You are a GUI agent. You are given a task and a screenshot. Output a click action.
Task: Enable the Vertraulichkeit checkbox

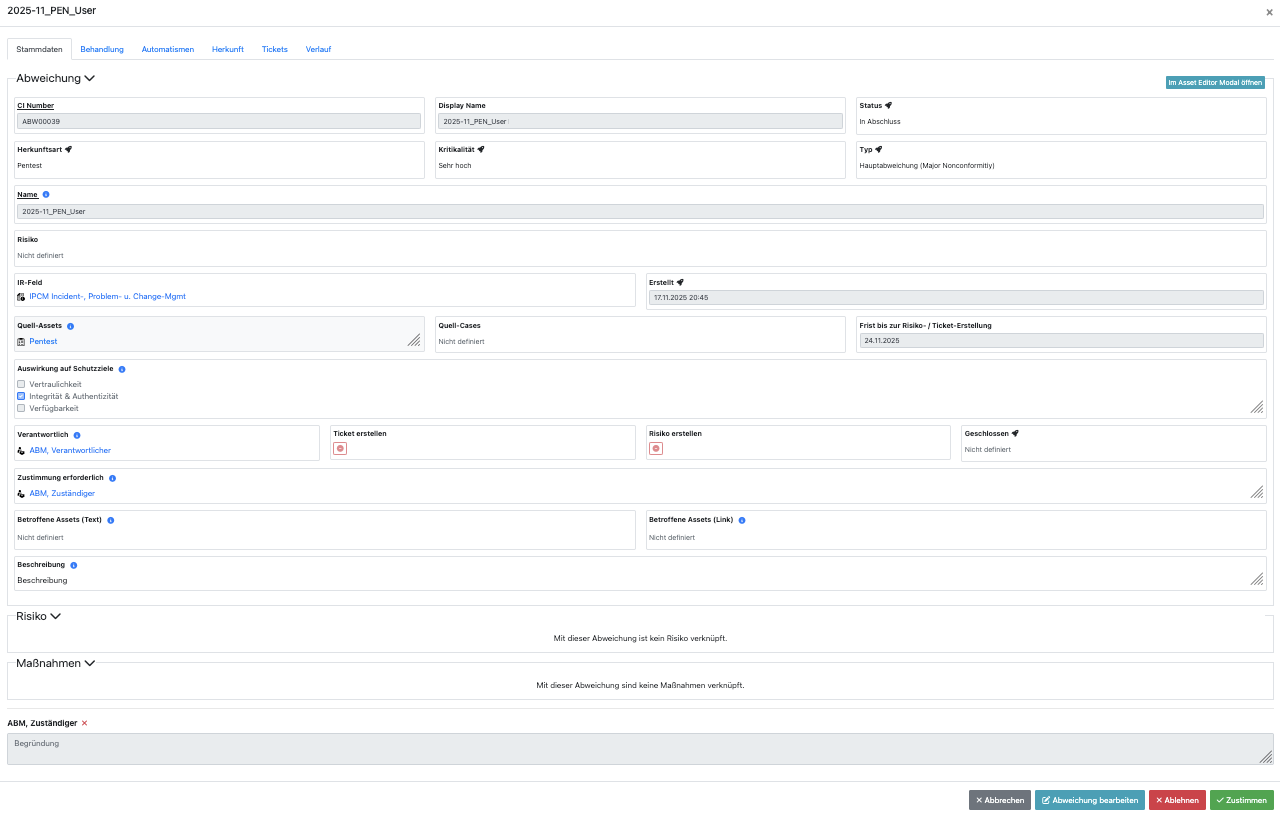coord(21,384)
